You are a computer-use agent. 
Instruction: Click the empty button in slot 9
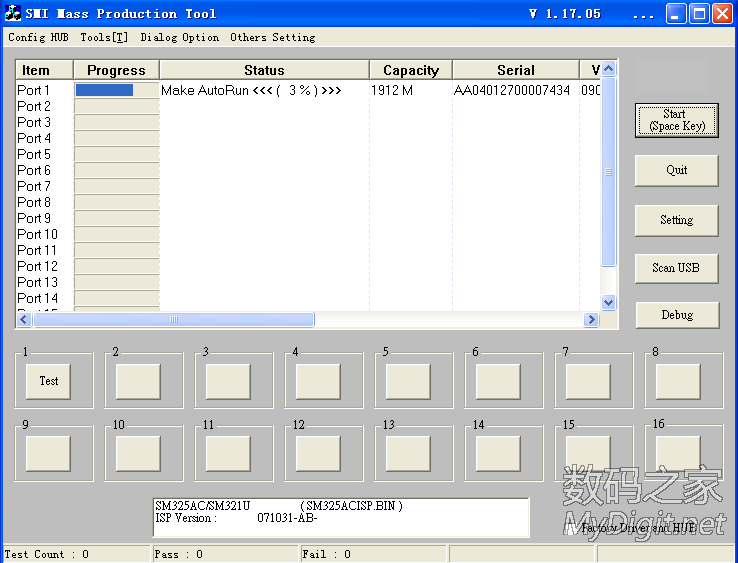tap(48, 453)
